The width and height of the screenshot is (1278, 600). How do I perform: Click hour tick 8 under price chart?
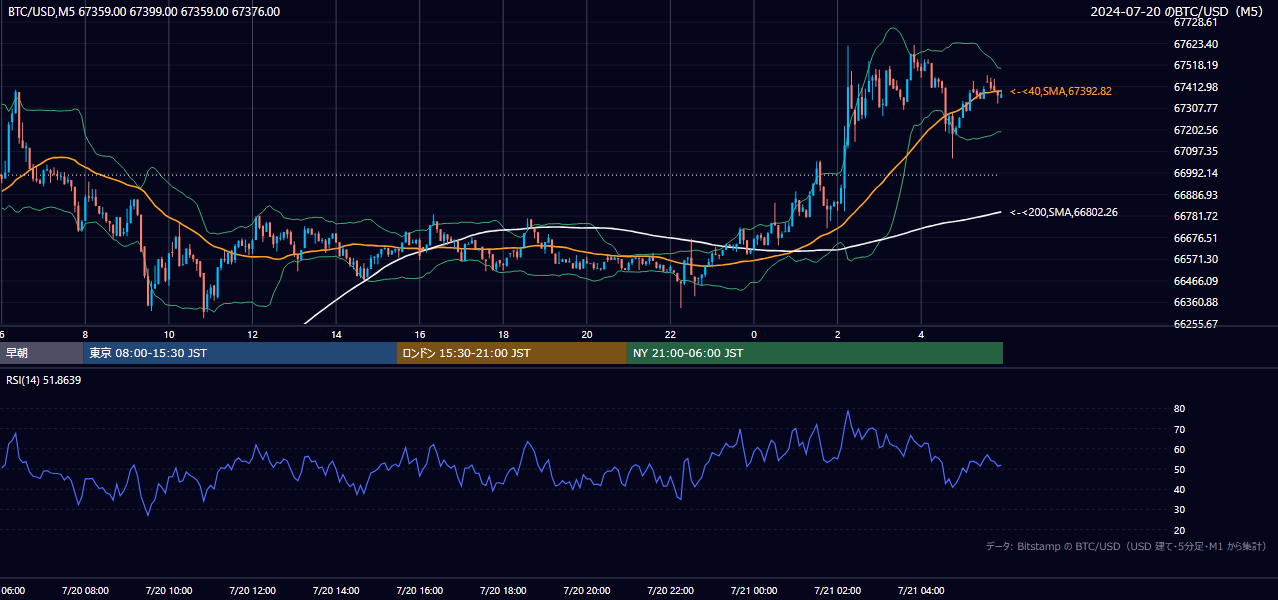pyautogui.click(x=85, y=335)
